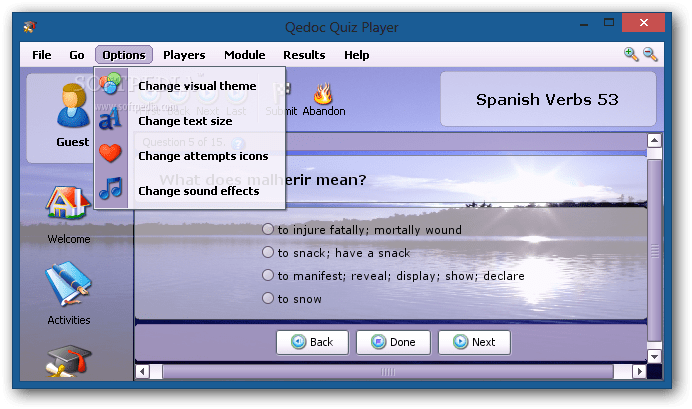Click the Done button
This screenshot has width=692, height=409.
point(393,342)
